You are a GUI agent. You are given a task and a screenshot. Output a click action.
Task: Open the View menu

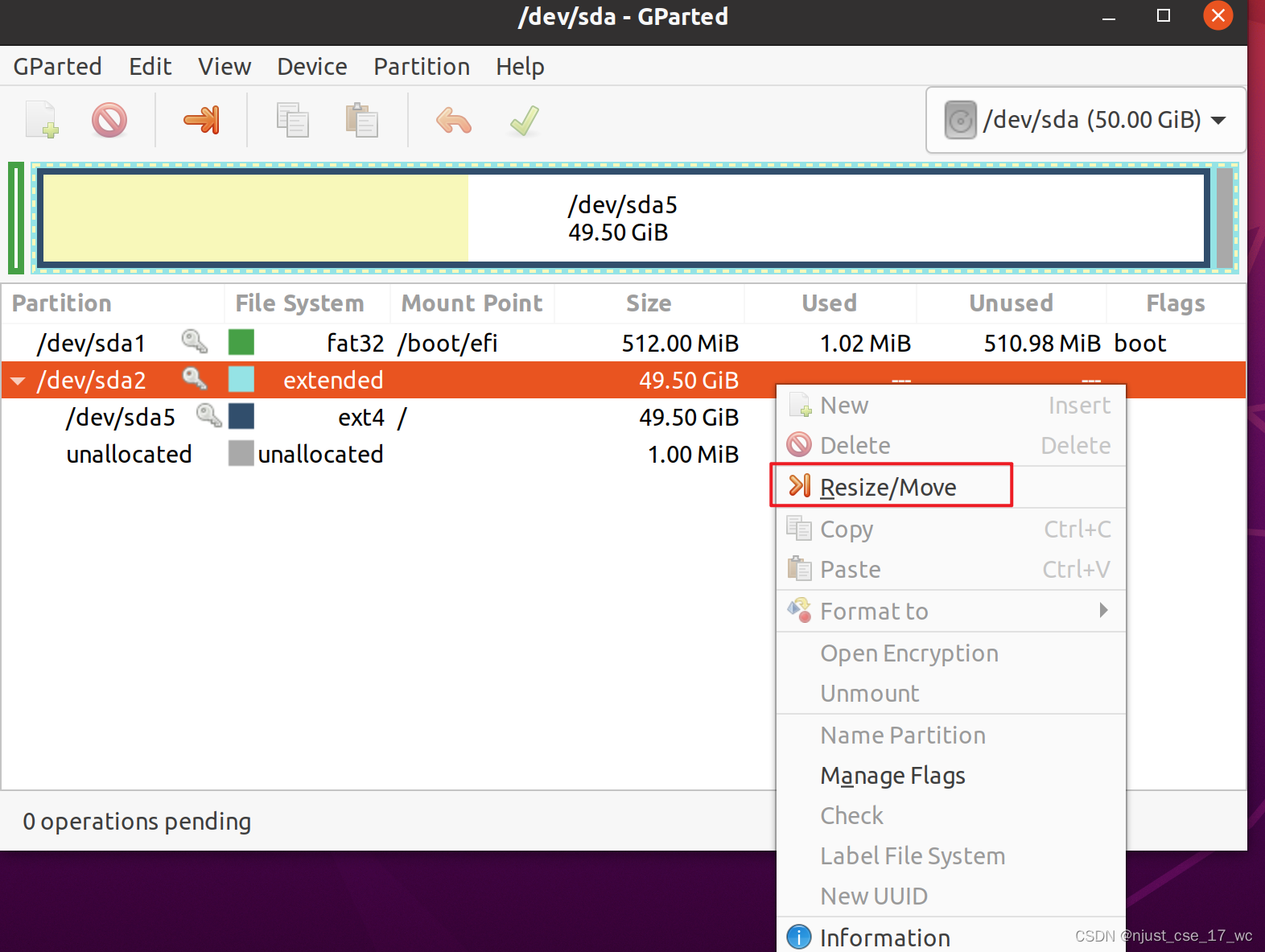click(225, 66)
